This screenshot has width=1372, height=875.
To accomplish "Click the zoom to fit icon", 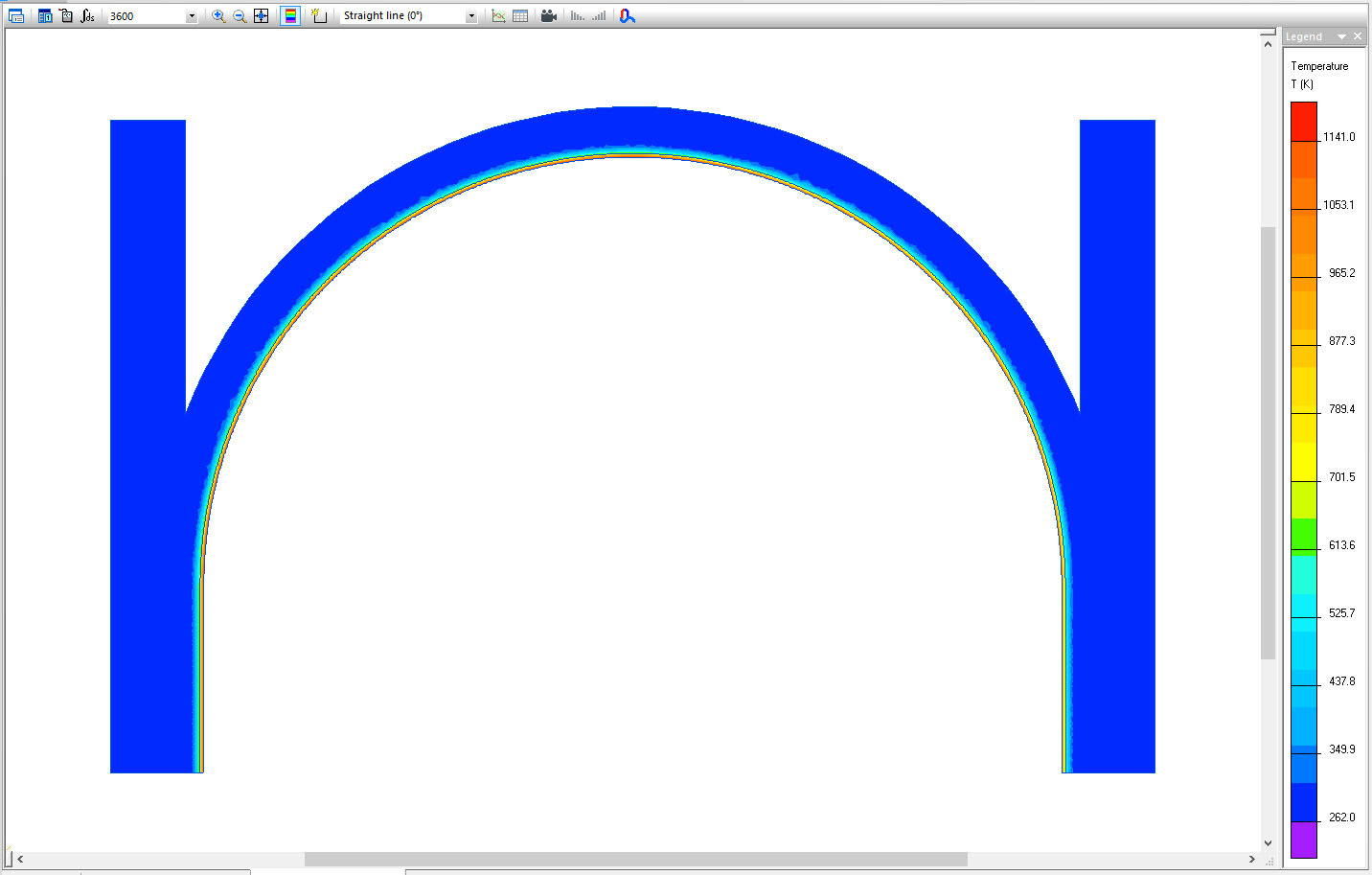I will pos(261,15).
